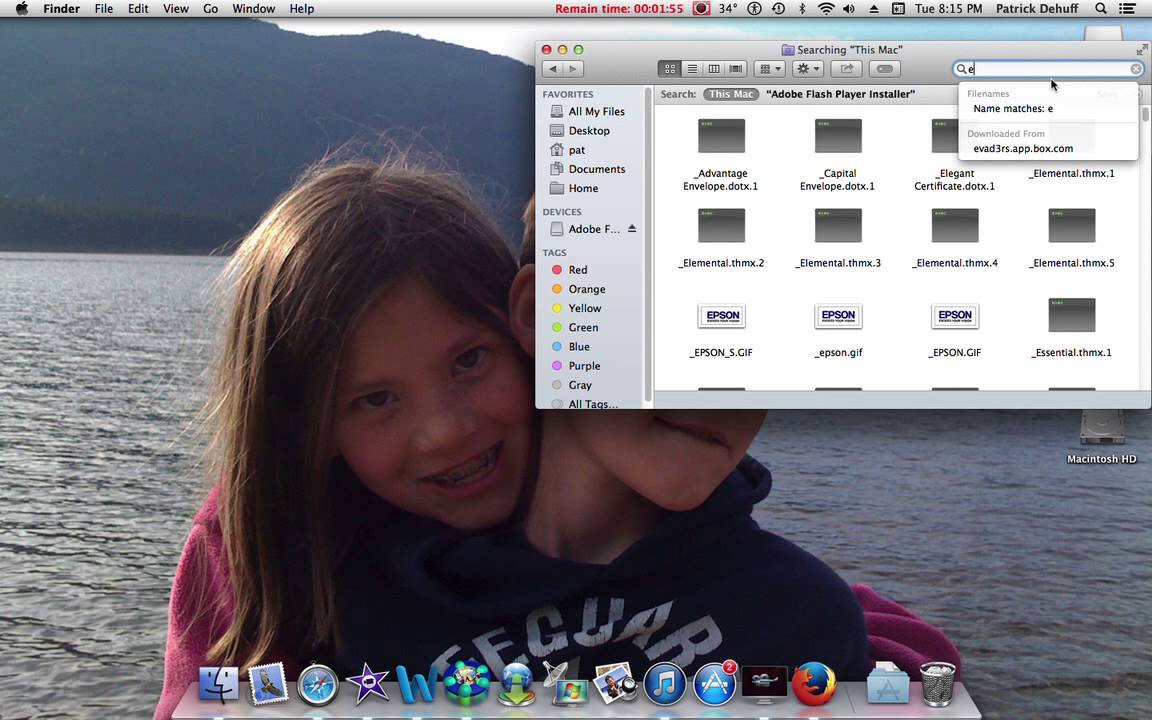Choose evad3rs.app.box.com suggestion

pyautogui.click(x=1023, y=148)
